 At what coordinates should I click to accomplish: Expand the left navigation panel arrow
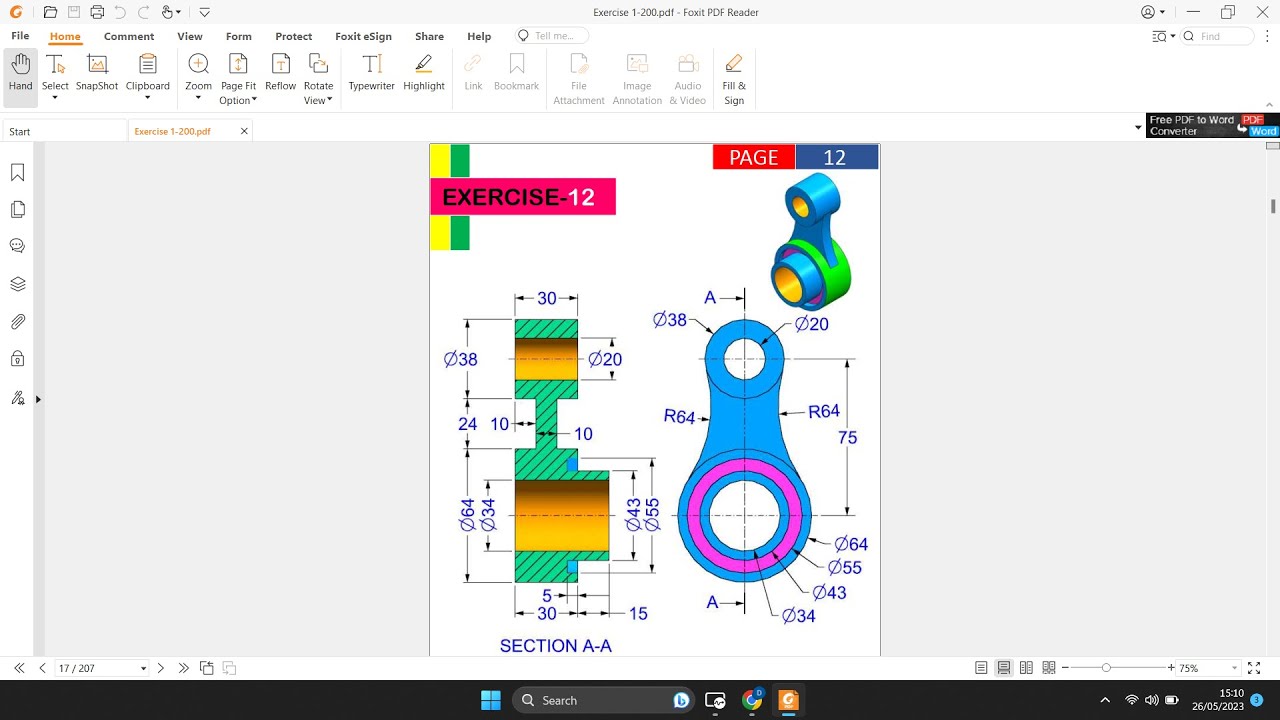[38, 399]
